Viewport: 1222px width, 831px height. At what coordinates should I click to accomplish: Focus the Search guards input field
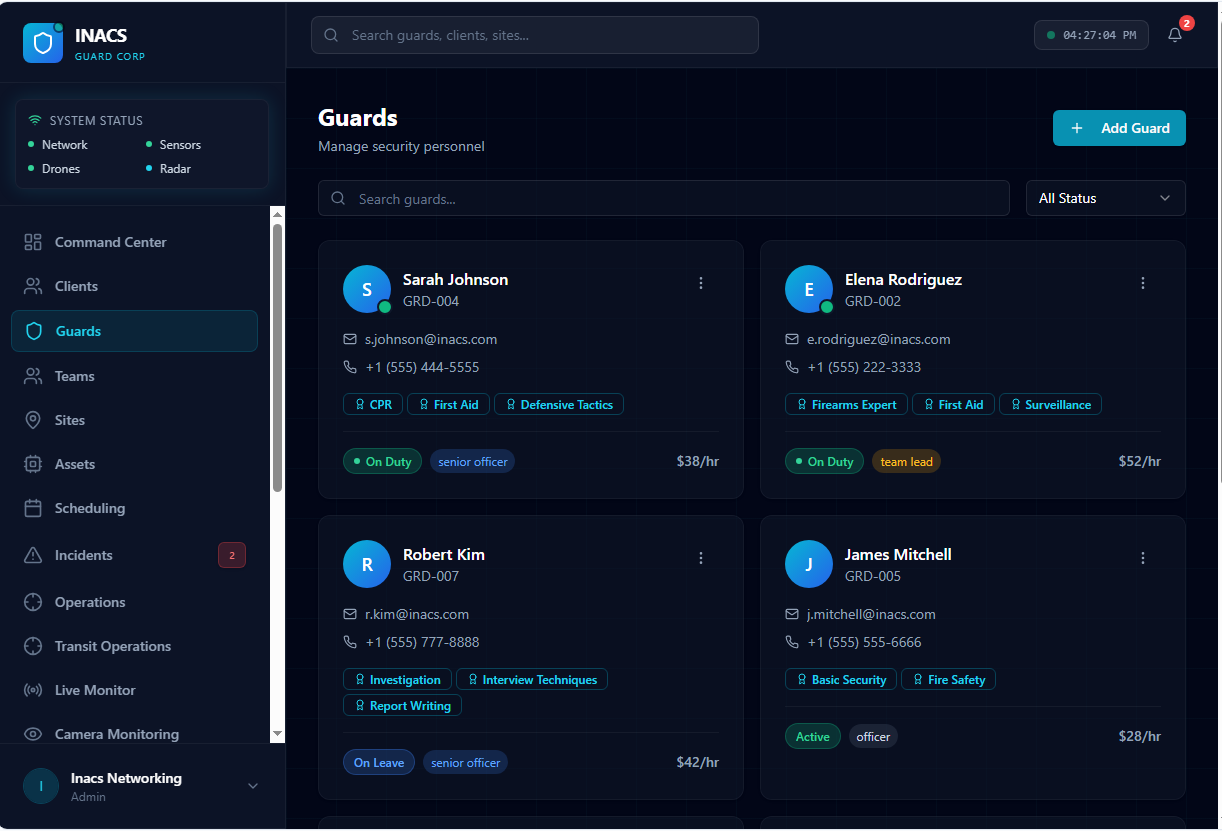664,198
